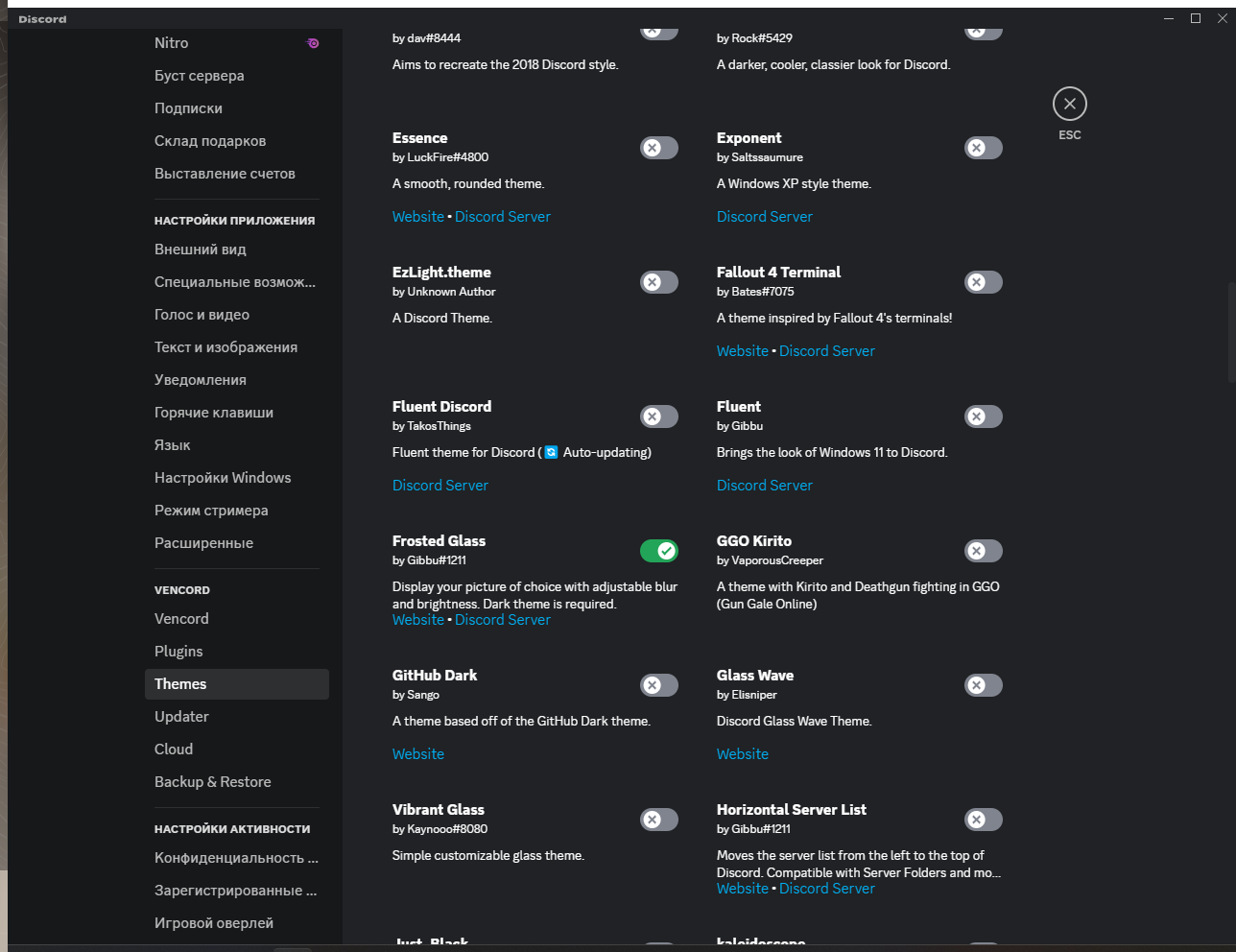Select Backup & Restore in the sidebar
Viewport: 1236px width, 952px height.
tap(212, 781)
